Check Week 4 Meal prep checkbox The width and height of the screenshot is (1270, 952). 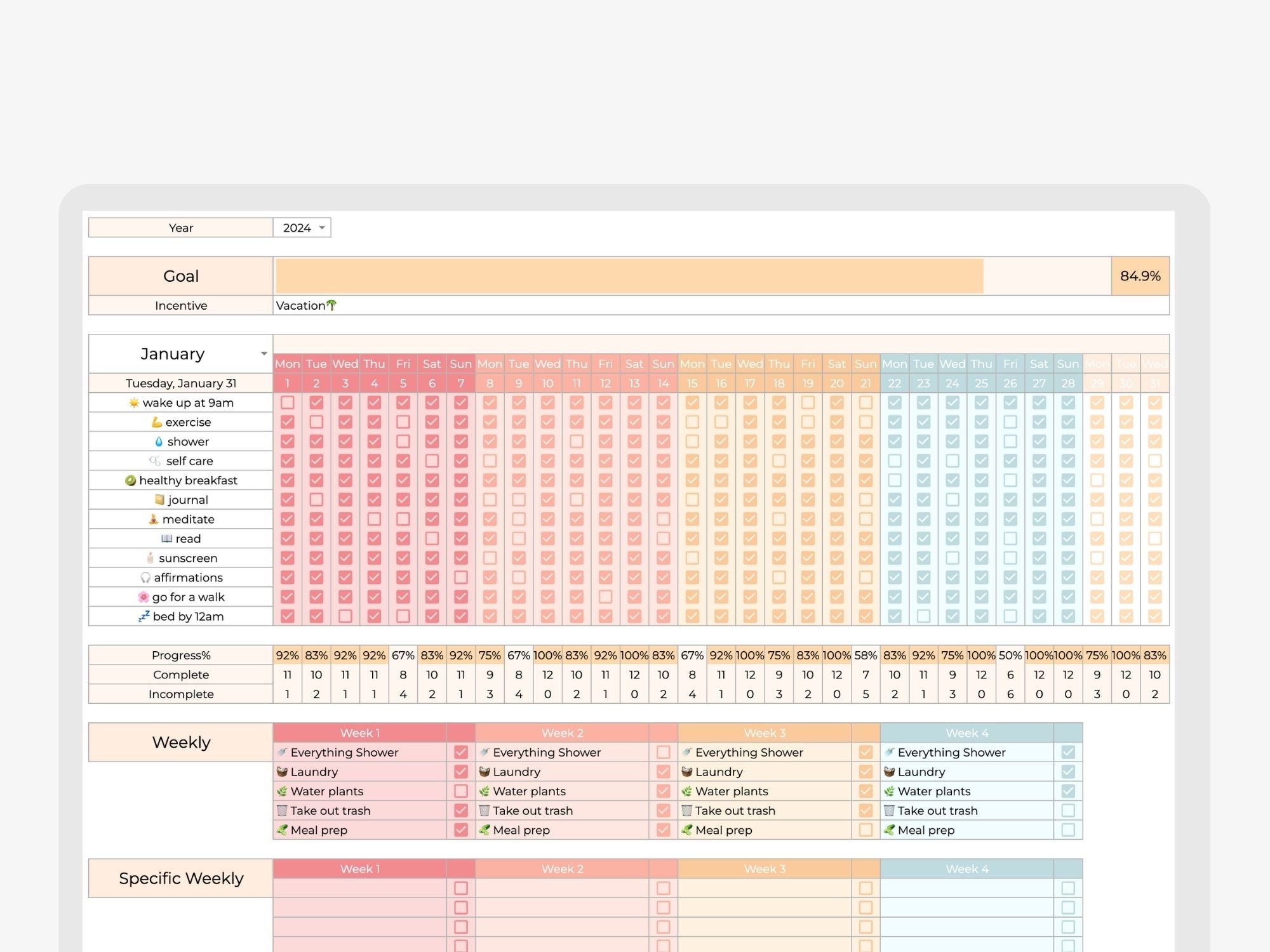[x=1068, y=830]
